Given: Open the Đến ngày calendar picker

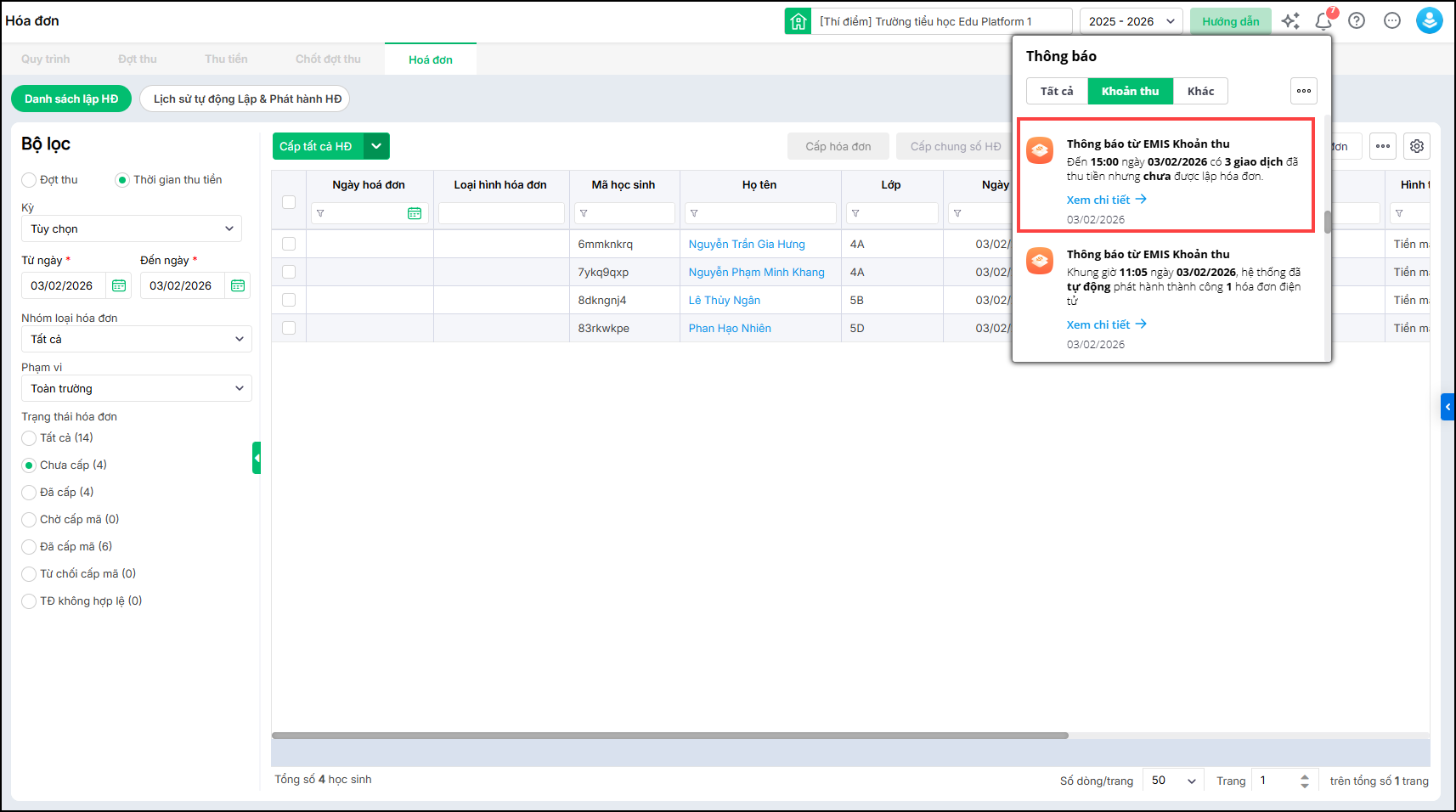Looking at the screenshot, I should coord(238,285).
